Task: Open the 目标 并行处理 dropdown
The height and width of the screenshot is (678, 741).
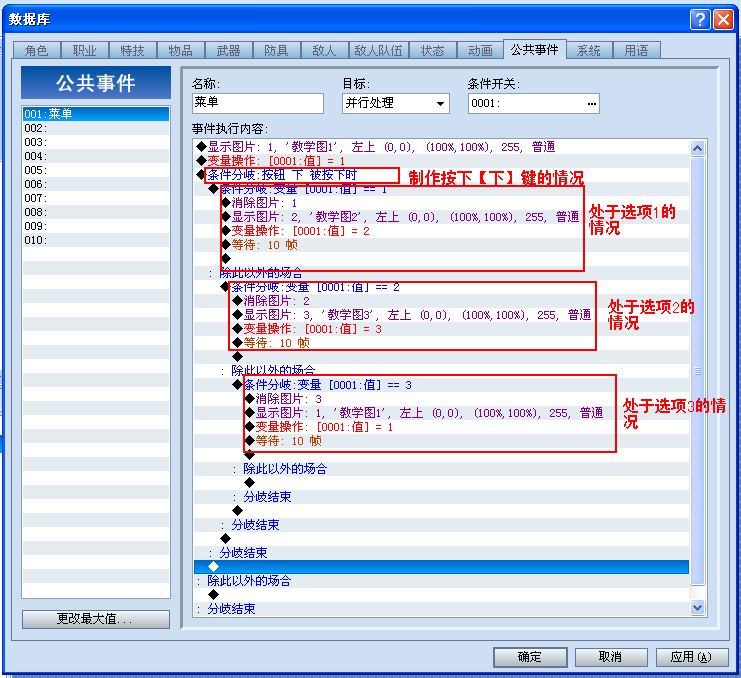Action: [x=396, y=103]
